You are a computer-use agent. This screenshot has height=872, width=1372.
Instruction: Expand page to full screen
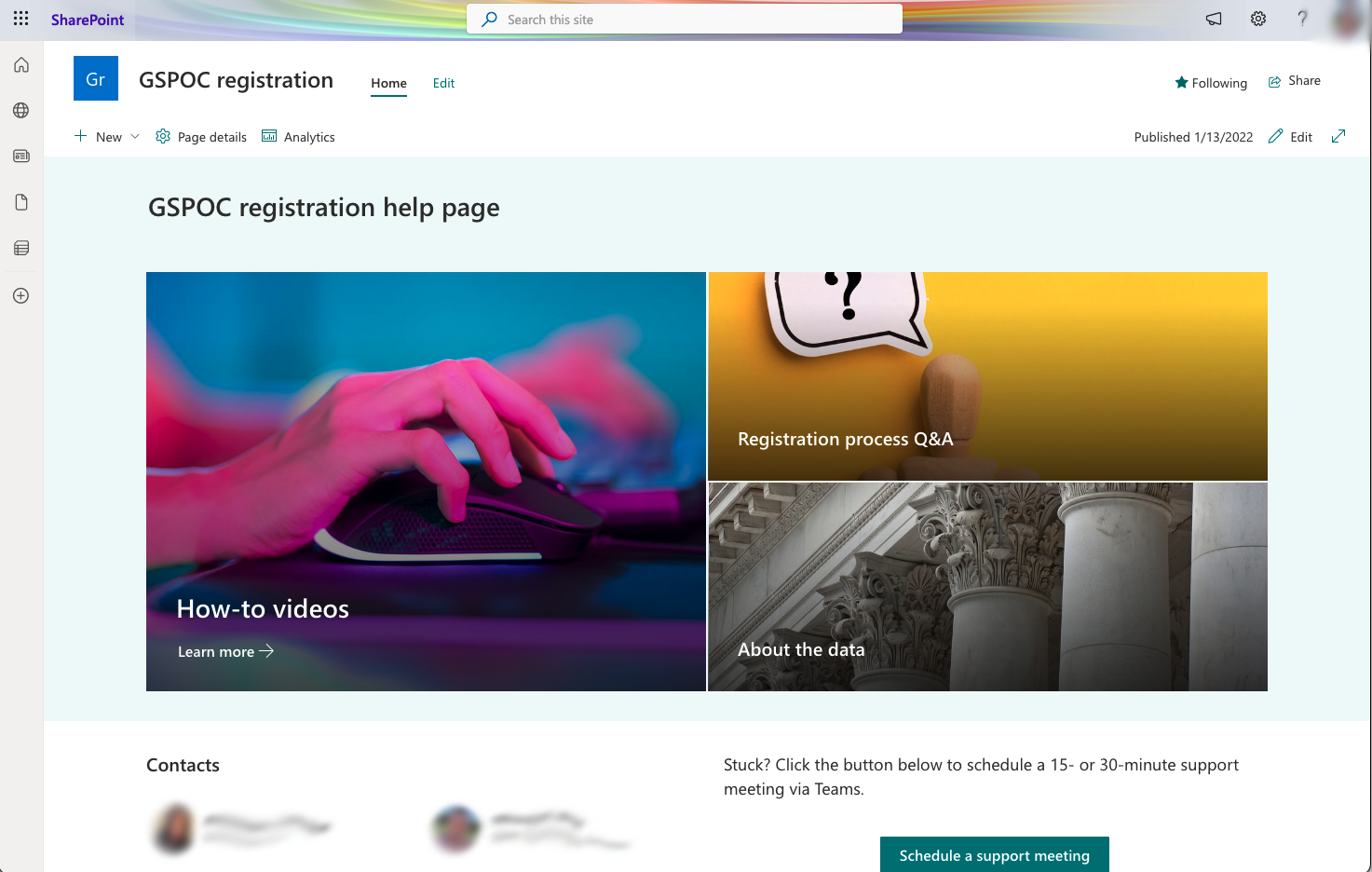tap(1338, 136)
